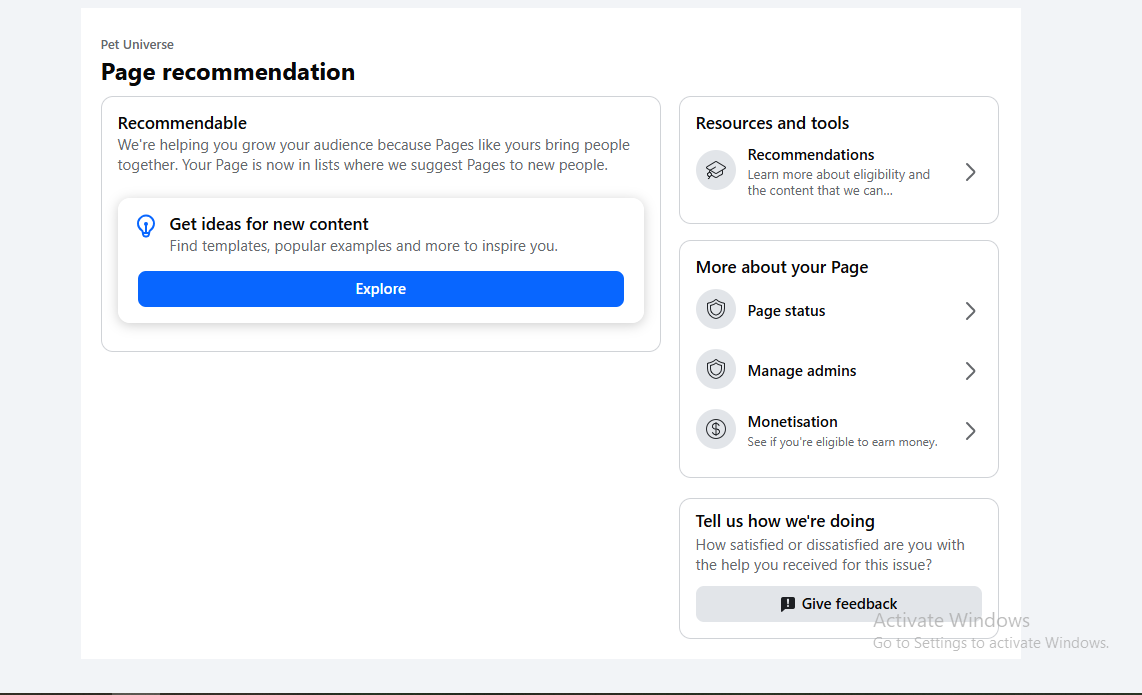Select the Page status shield icon

pyautogui.click(x=716, y=310)
